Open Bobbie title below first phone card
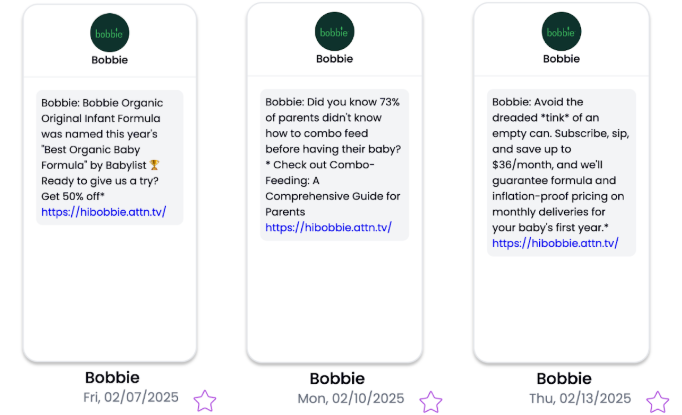682x415 pixels. click(112, 378)
